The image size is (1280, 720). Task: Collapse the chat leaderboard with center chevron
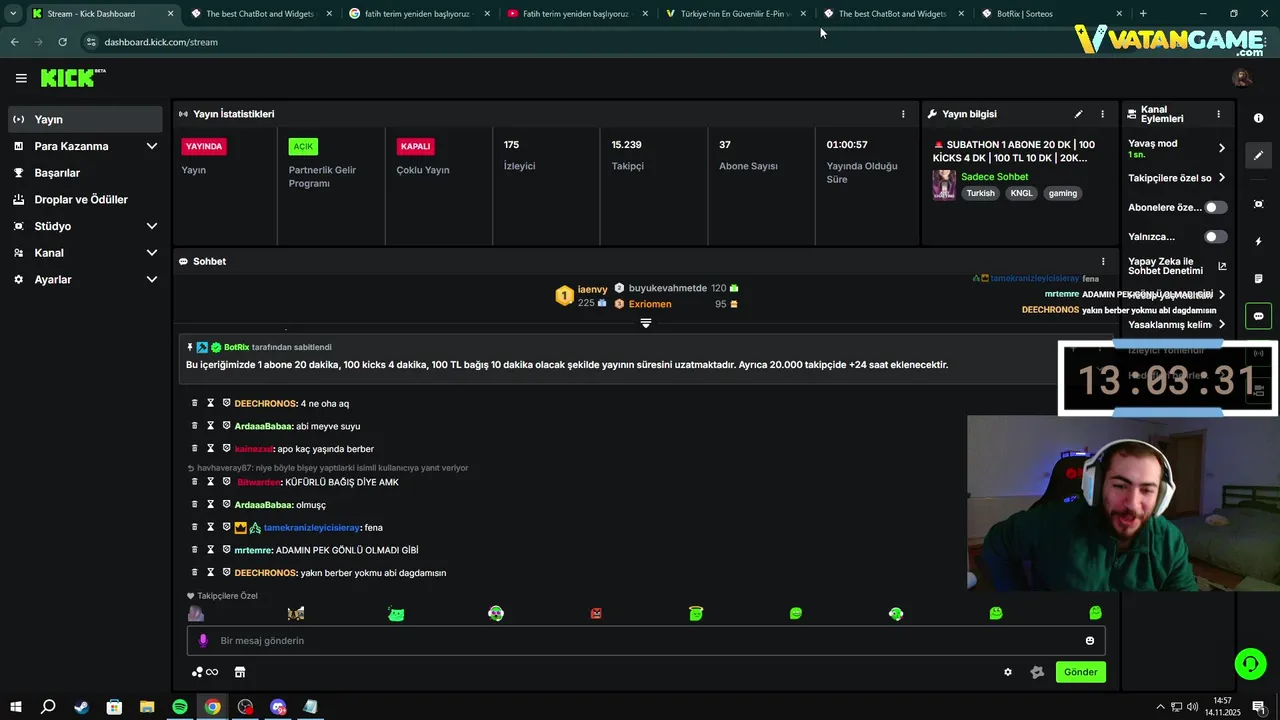click(x=646, y=323)
